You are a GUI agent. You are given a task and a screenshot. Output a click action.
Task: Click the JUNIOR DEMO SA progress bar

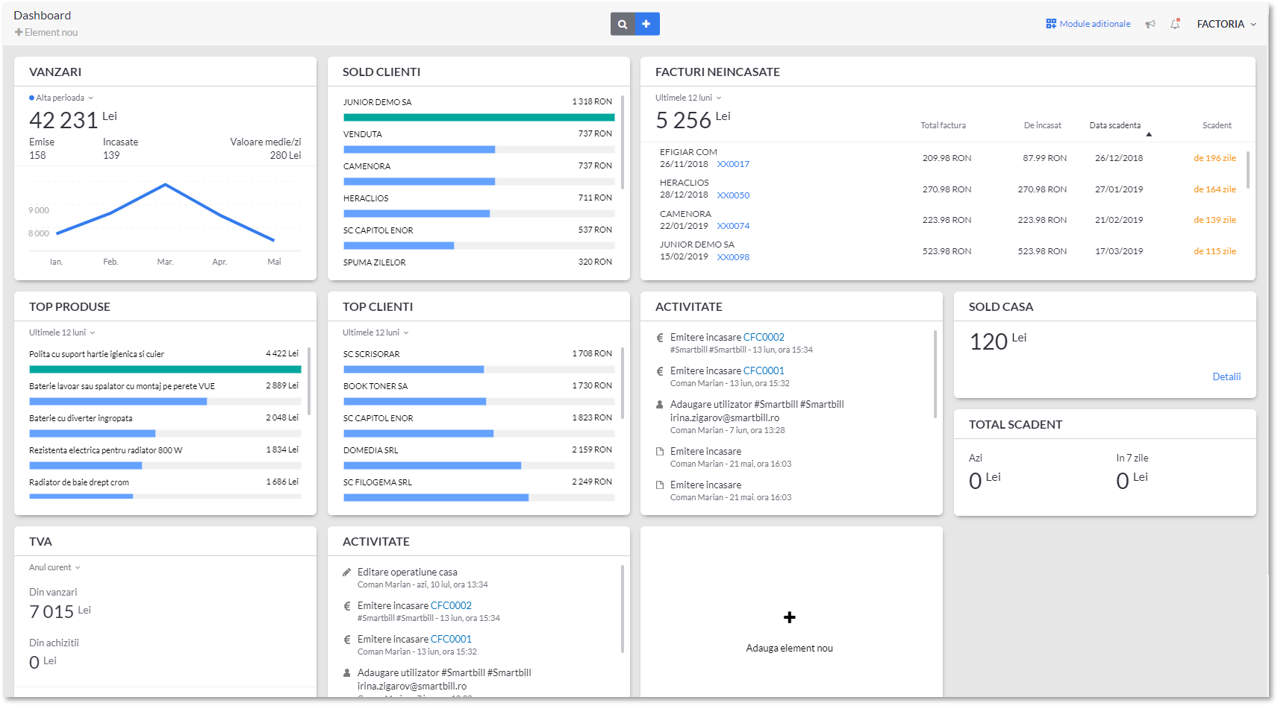pos(478,115)
